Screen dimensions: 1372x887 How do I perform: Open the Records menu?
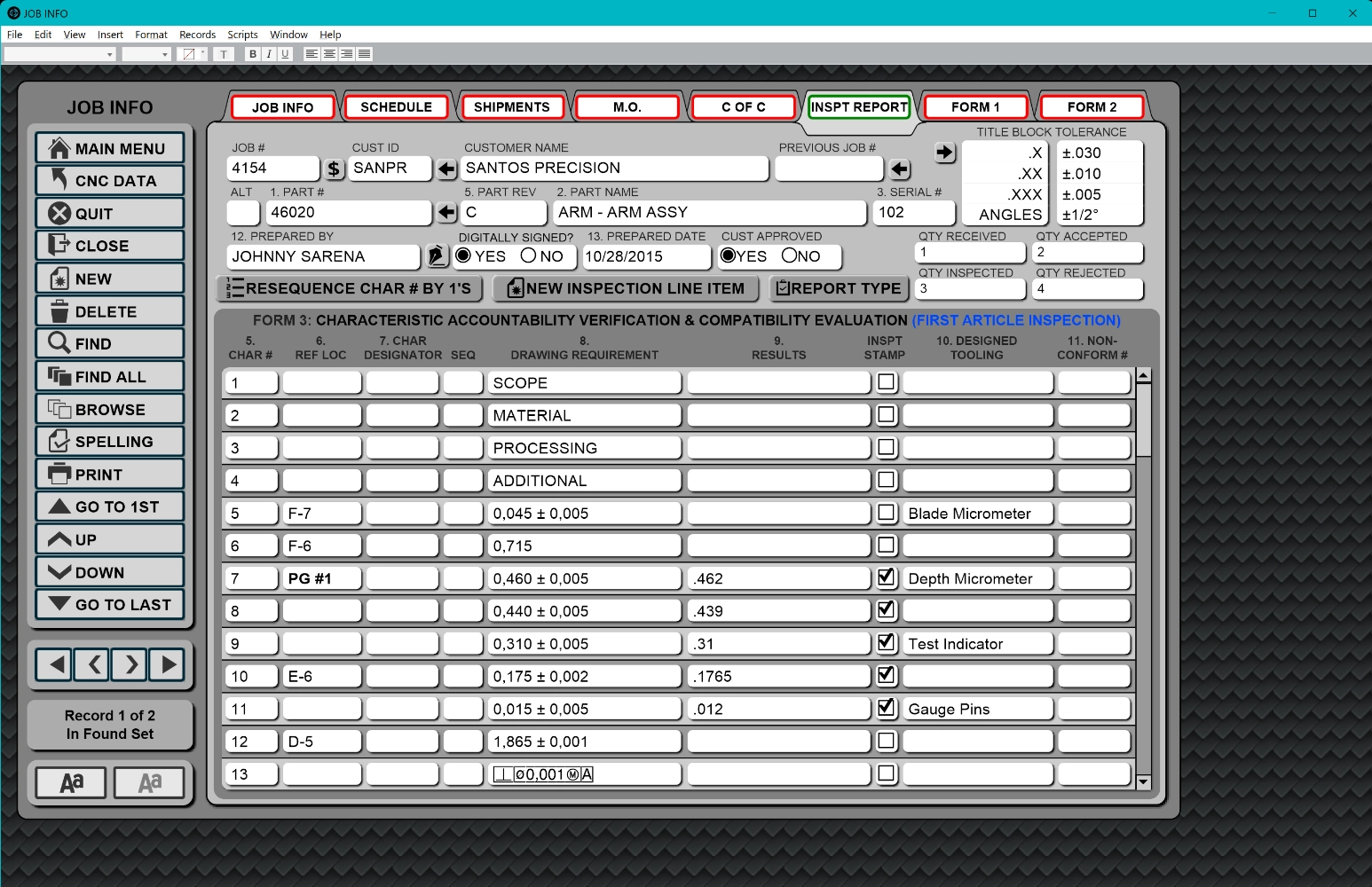[197, 35]
